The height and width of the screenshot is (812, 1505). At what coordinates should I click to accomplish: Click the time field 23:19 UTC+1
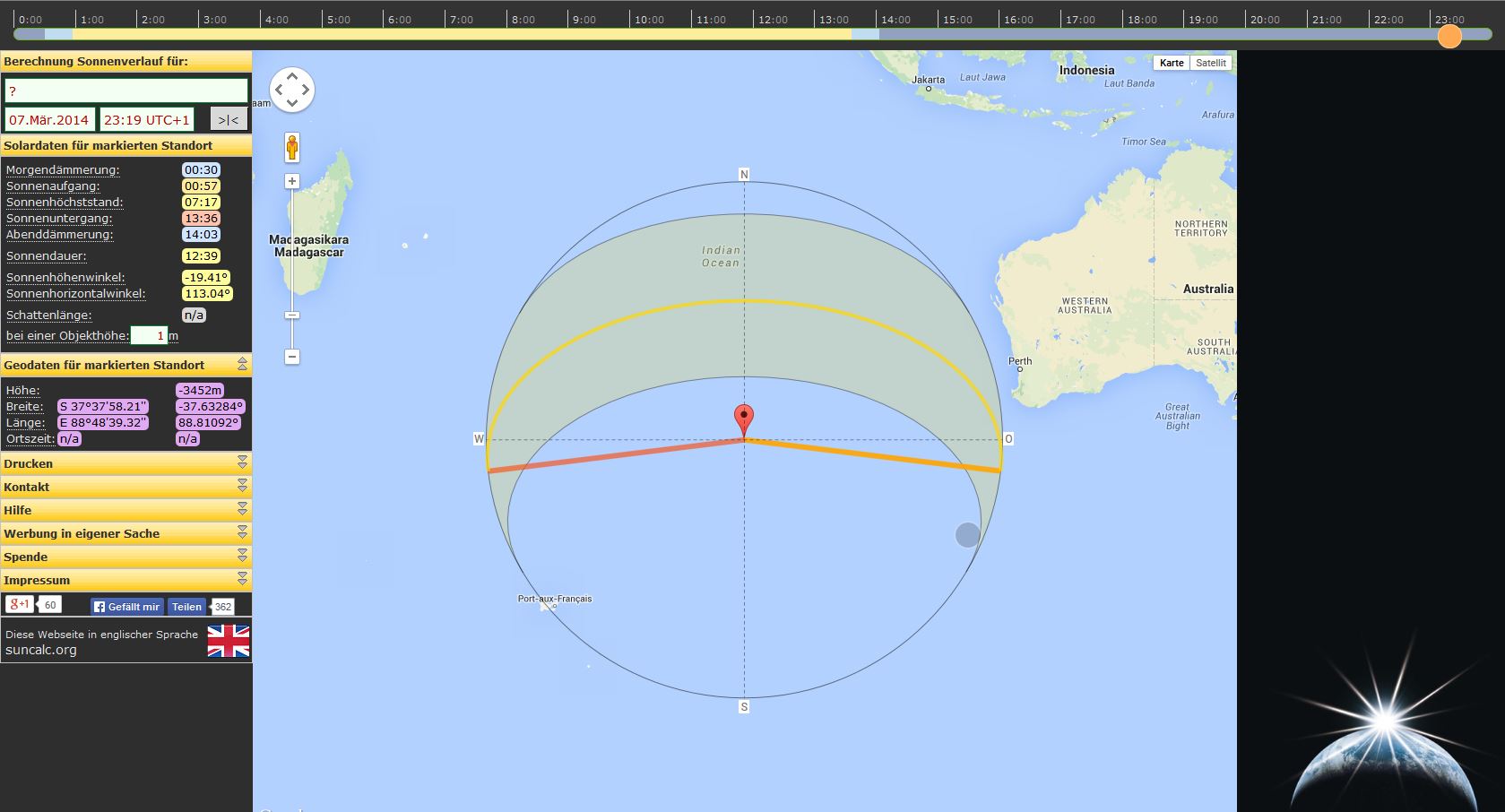(147, 119)
